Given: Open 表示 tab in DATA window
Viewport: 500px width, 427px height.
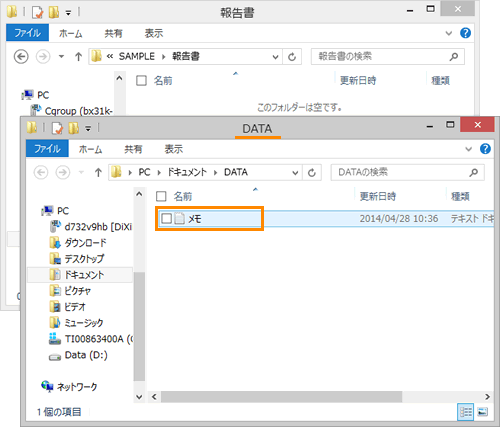Looking at the screenshot, I should coord(174,149).
